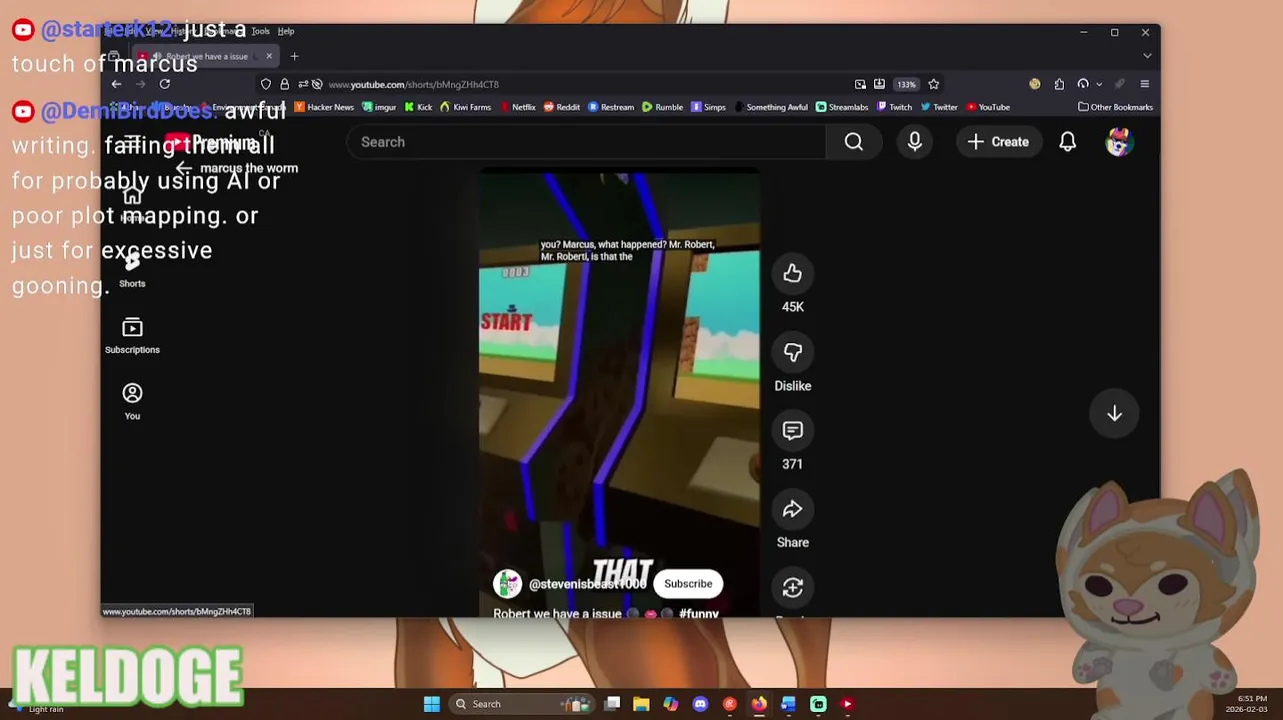Focus the YouTube Search field
This screenshot has height=720, width=1283.
click(586, 142)
